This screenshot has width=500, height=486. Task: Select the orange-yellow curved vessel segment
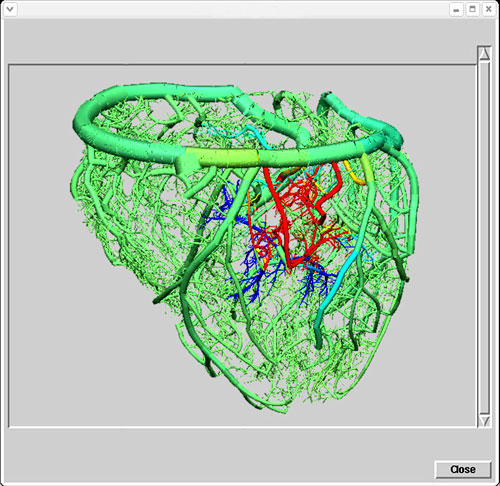[x=355, y=173]
